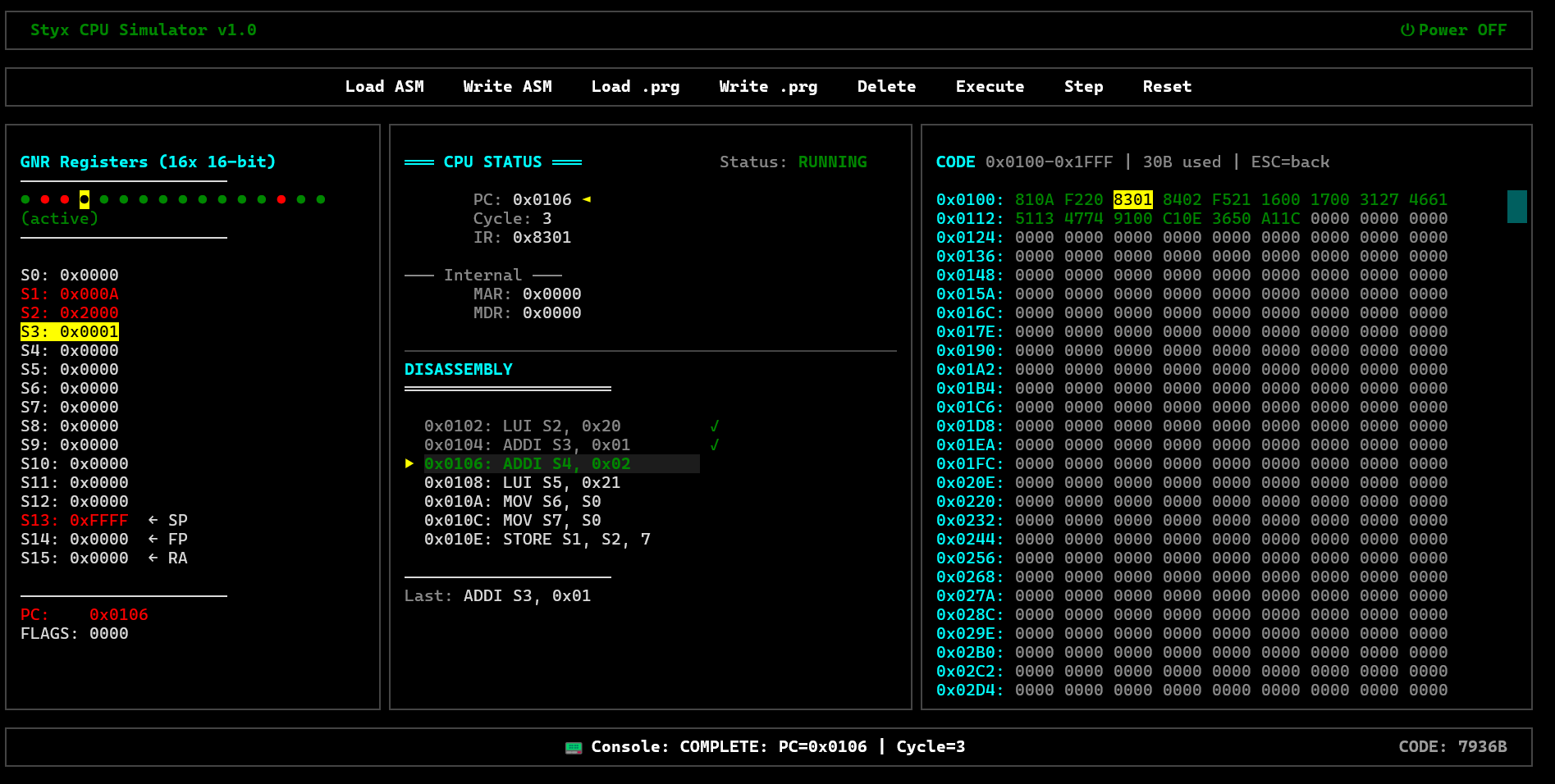The height and width of the screenshot is (784, 1555).
Task: Click the yellow PC arrow marker
Action: 587,199
